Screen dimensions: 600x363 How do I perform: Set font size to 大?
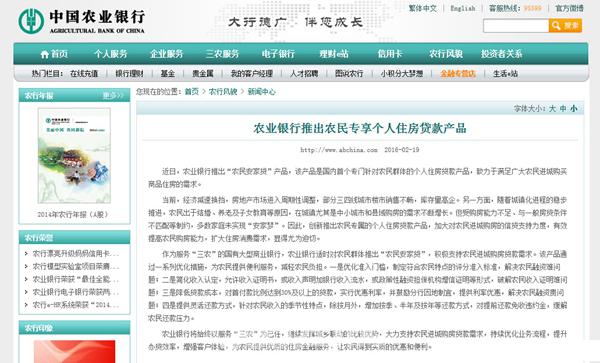pos(552,109)
